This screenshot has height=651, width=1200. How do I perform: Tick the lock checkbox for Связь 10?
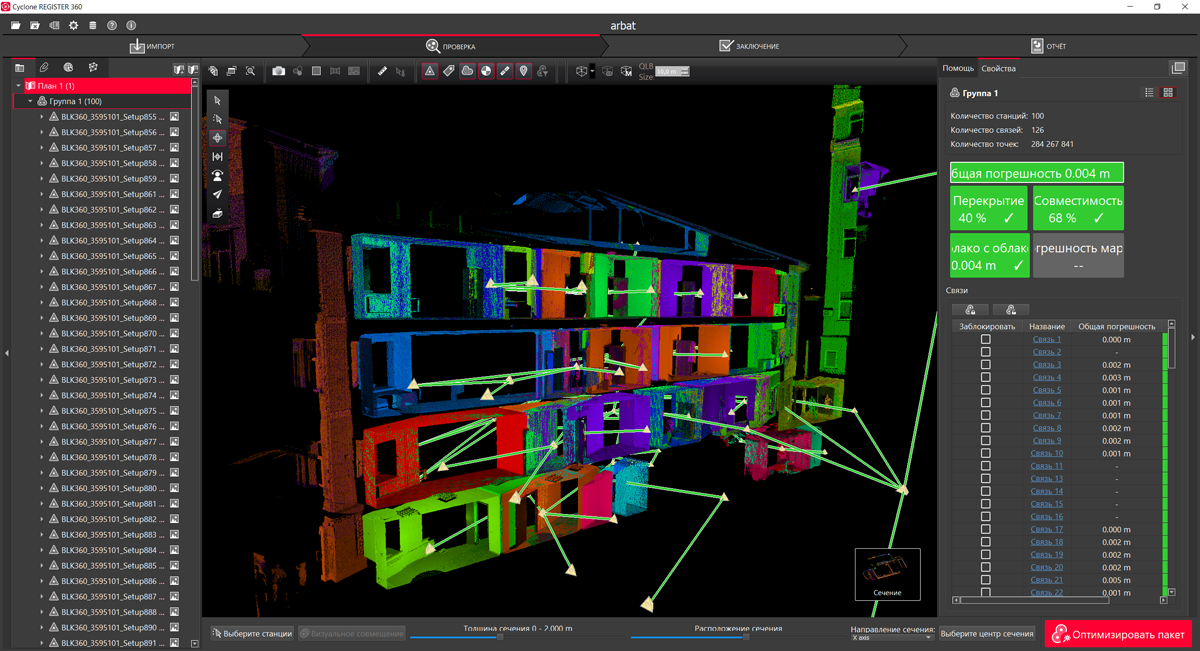985,454
